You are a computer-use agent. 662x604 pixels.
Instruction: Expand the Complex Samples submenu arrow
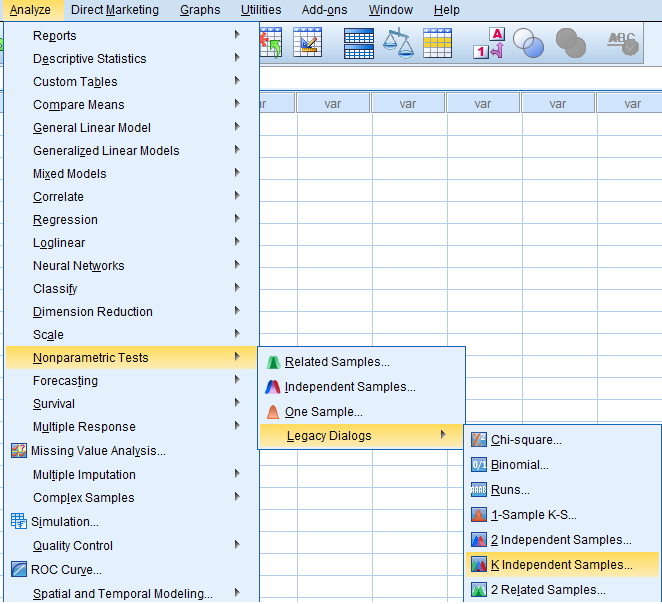click(237, 496)
